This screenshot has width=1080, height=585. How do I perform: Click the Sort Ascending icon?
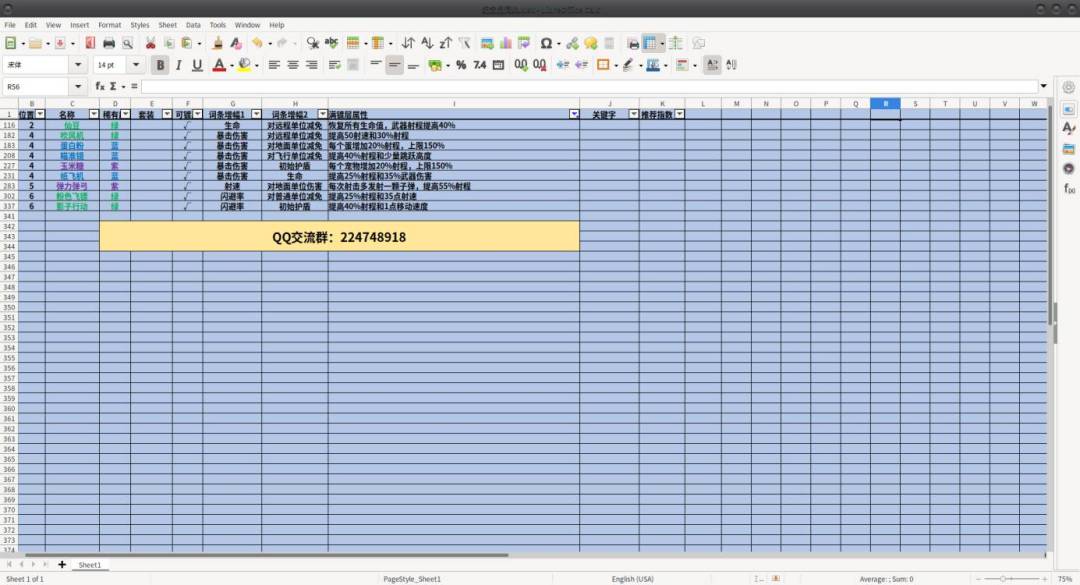[427, 43]
